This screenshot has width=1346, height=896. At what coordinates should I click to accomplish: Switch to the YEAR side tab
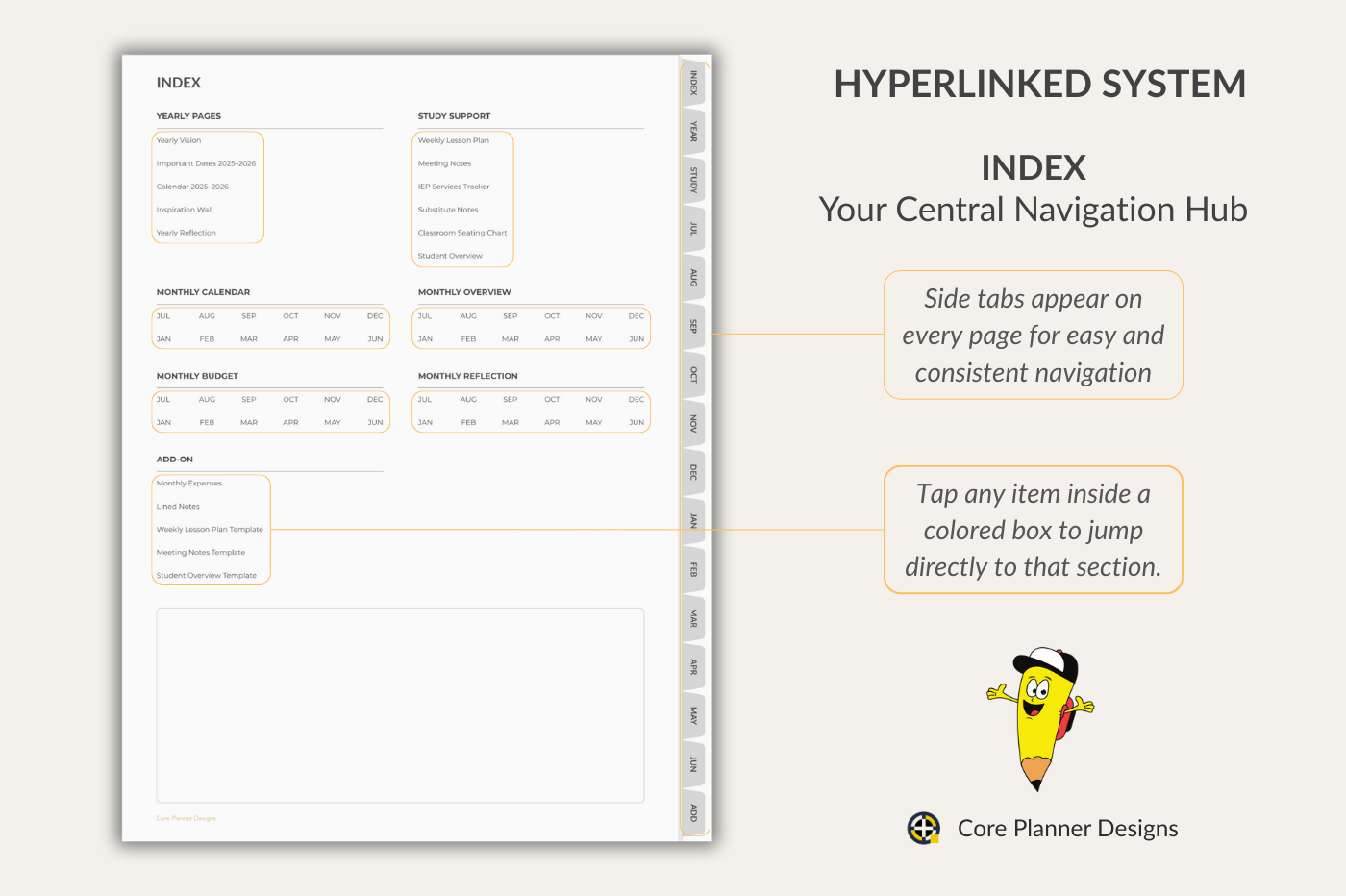click(693, 132)
